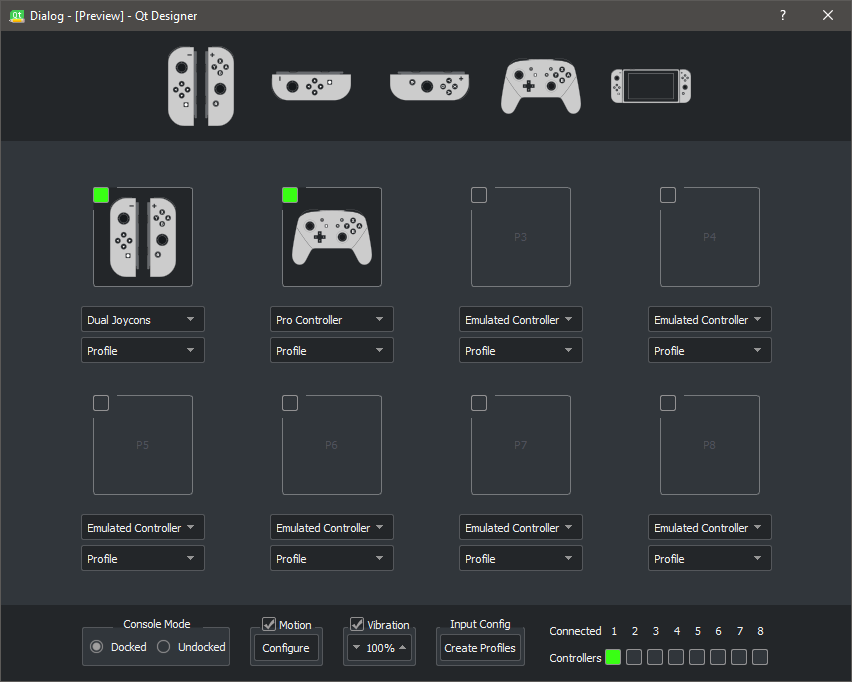Click Player 1 Dual Joycons image box
Viewport: 852px width, 682px height.
click(x=143, y=238)
